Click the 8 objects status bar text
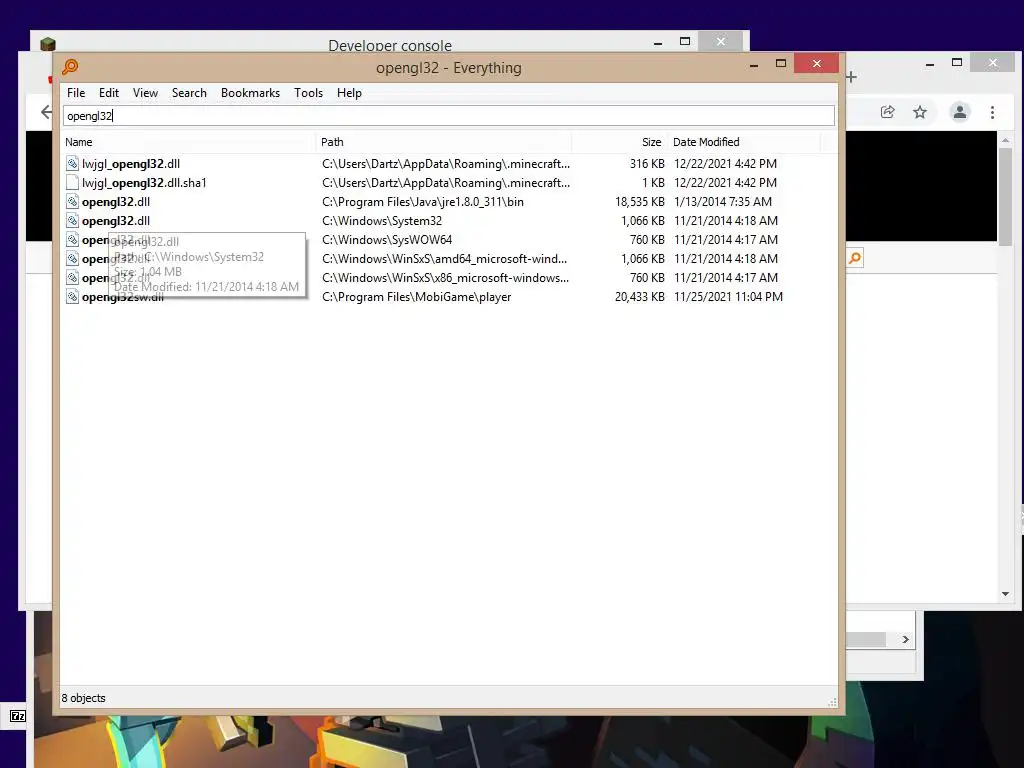This screenshot has width=1024, height=768. click(84, 698)
